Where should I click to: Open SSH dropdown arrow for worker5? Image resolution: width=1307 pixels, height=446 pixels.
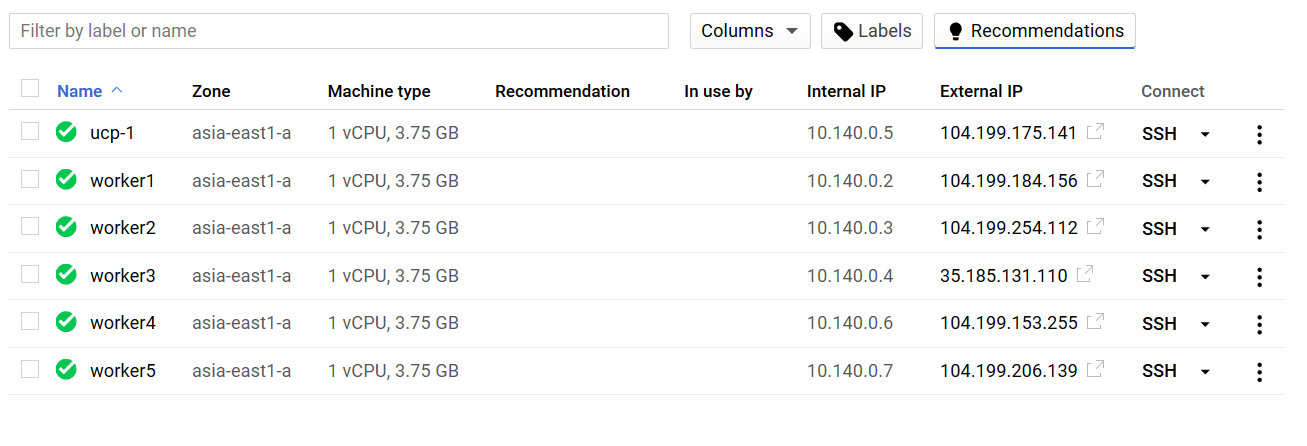click(1205, 371)
